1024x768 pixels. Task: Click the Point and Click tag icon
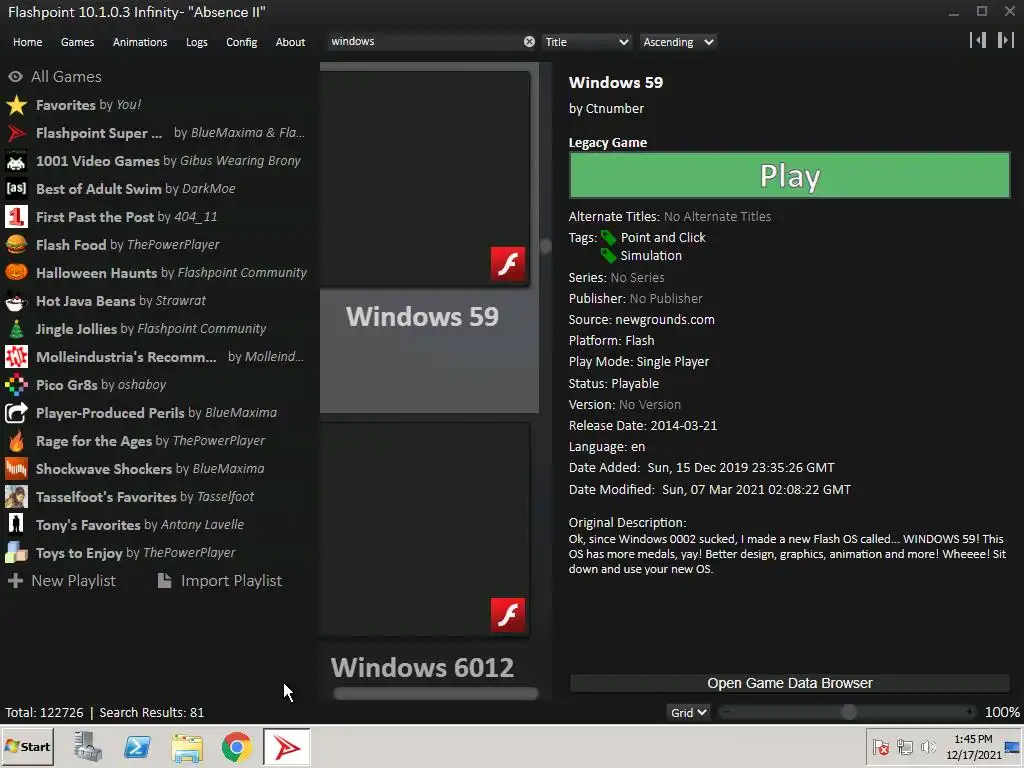[x=609, y=238]
